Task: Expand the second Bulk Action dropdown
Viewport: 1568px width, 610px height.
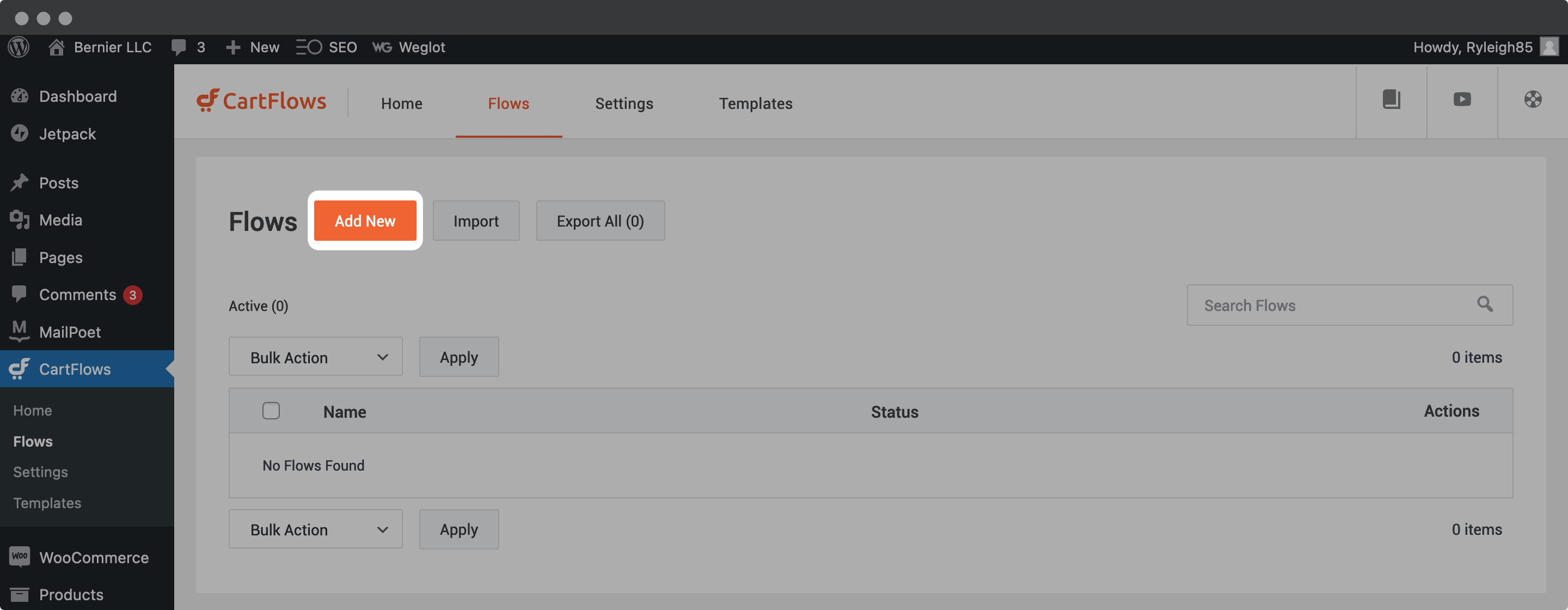Action: pyautogui.click(x=315, y=528)
